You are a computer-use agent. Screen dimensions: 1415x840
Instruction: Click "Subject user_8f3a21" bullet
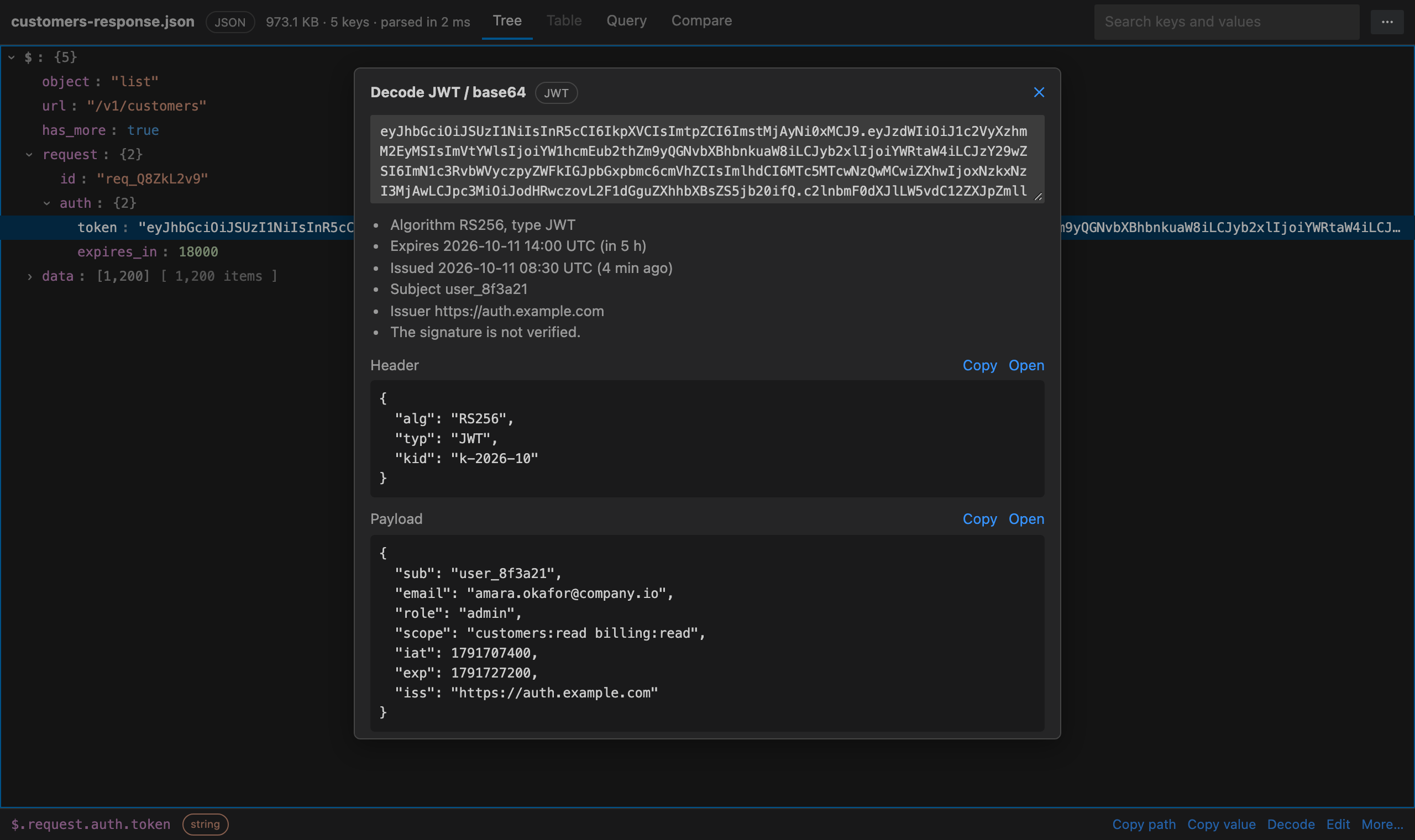(x=458, y=289)
